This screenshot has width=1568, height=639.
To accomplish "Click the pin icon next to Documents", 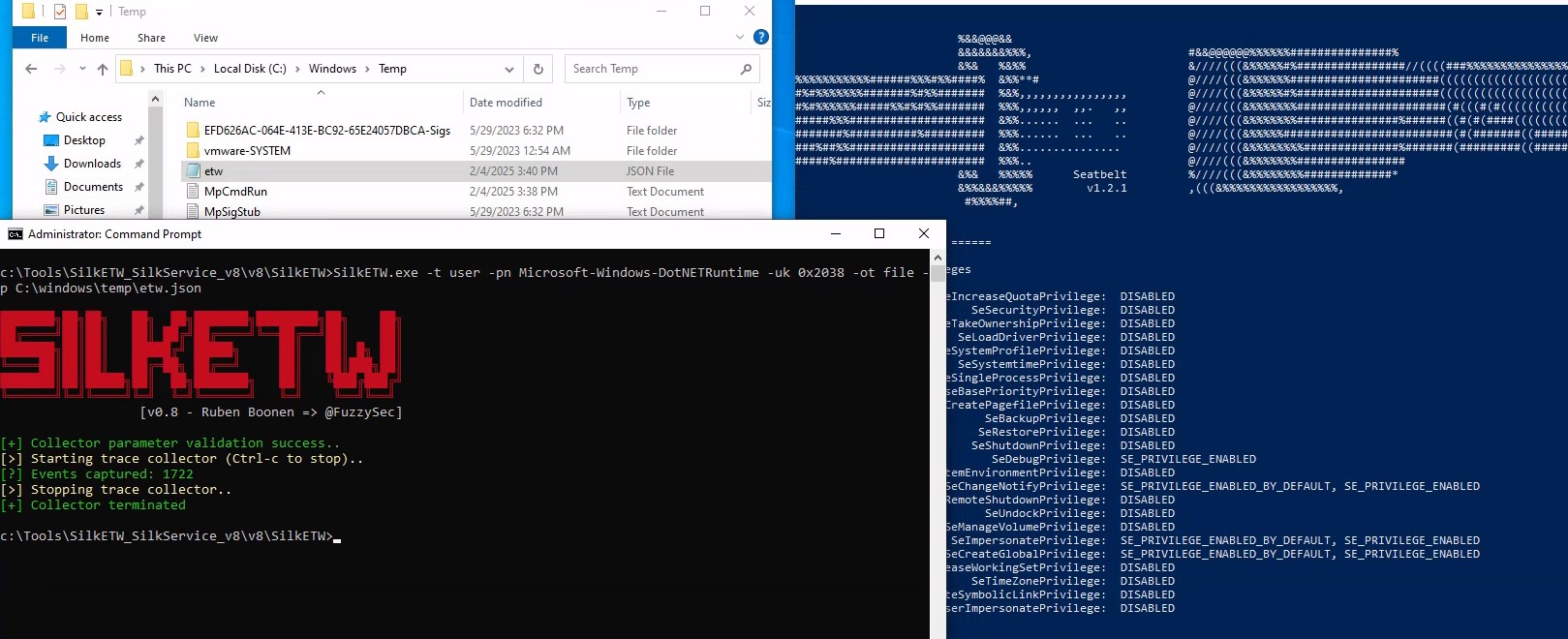I will 138,187.
